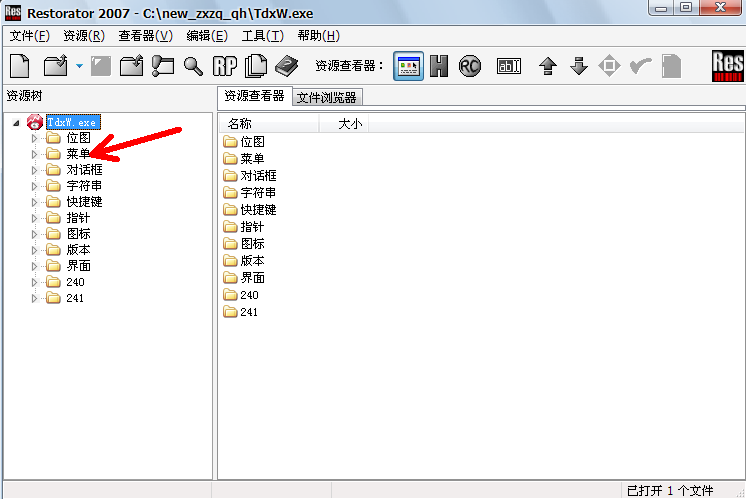This screenshot has width=746, height=499.
Task: Select 241 folder in resource tree
Action: click(x=75, y=298)
